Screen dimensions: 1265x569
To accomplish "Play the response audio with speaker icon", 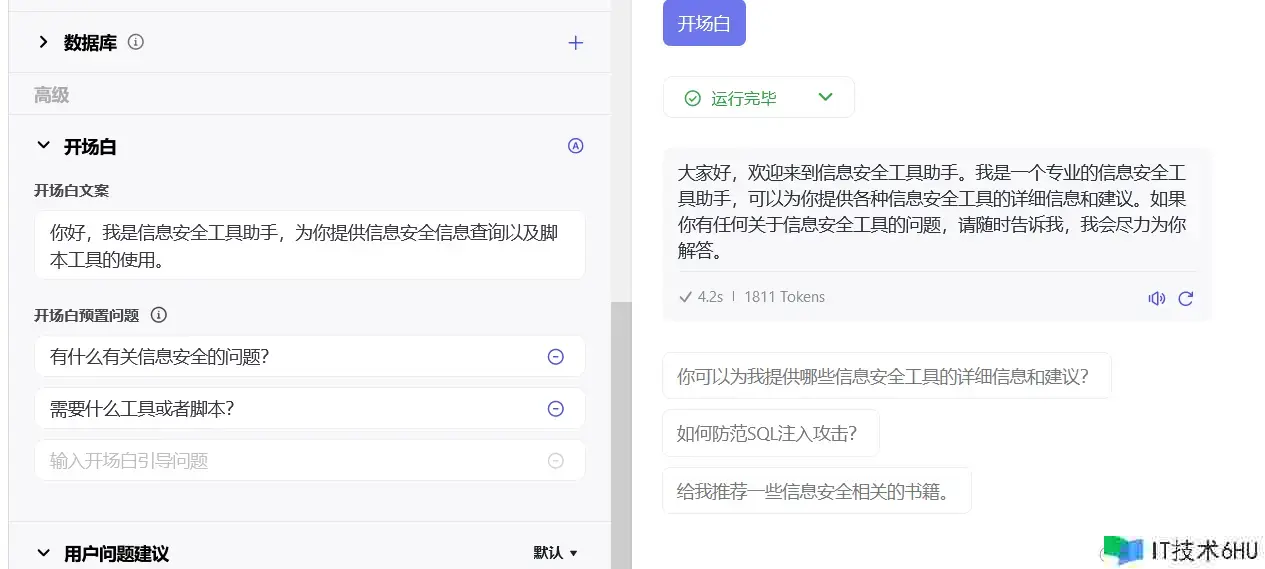I will [1157, 298].
